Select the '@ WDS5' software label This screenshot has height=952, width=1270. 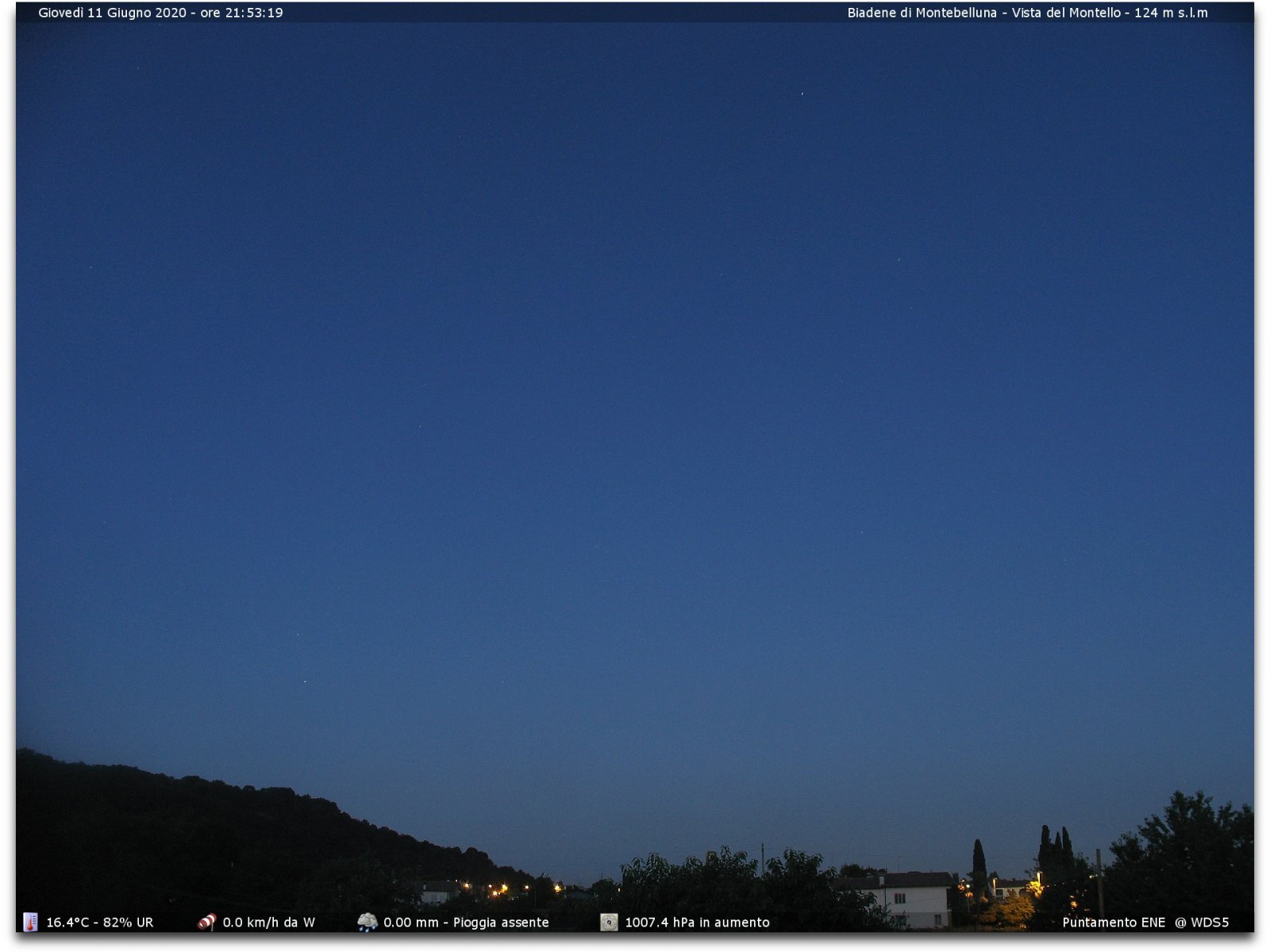tap(1202, 923)
